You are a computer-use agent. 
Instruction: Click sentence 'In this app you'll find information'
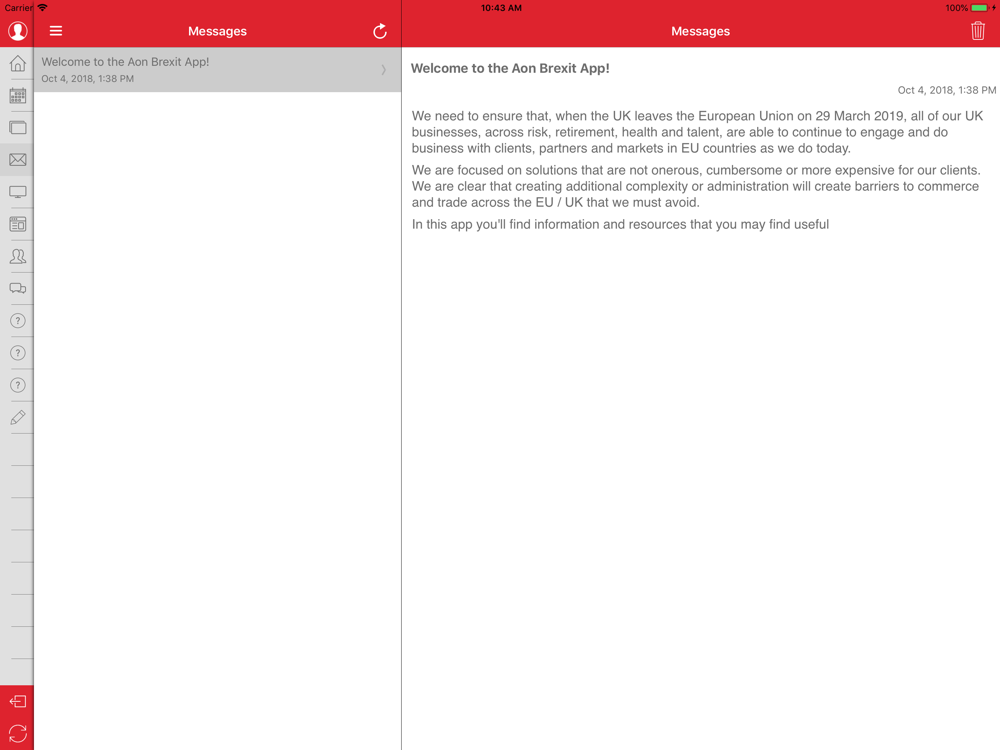(x=620, y=224)
